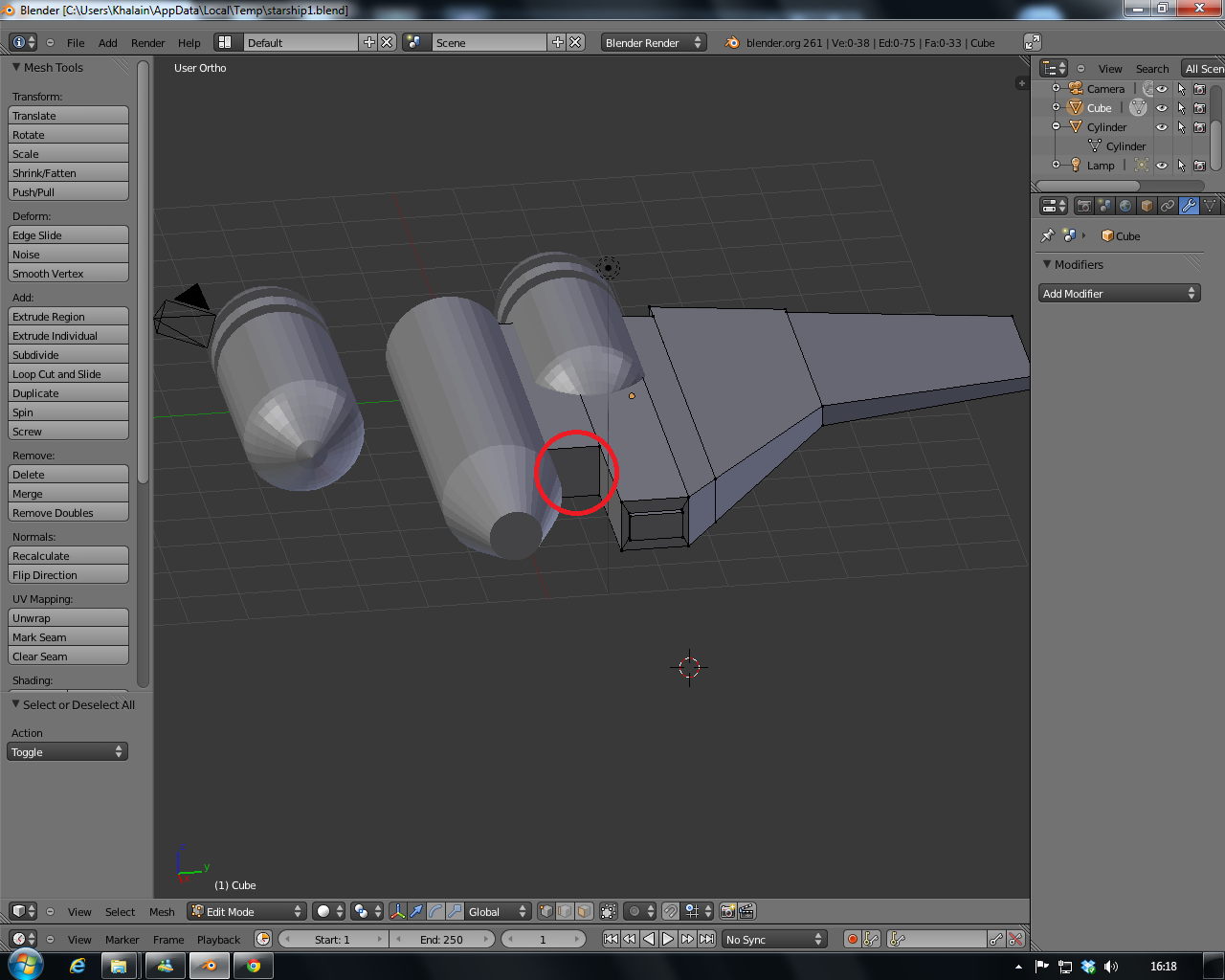Click the Mark Seam button
Image resolution: width=1225 pixels, height=980 pixels.
68,636
